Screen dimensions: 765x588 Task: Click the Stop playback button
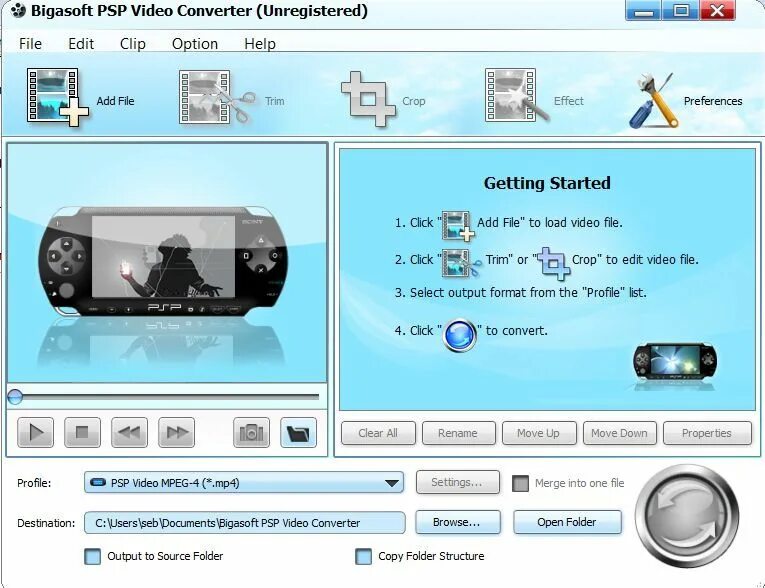click(82, 432)
